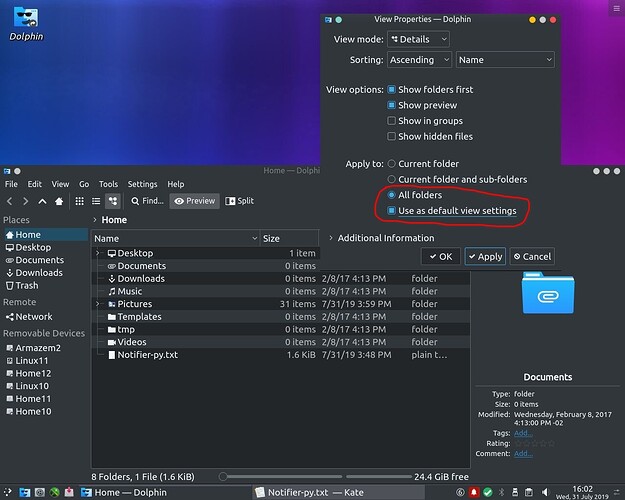Switch to Compact view mode icon

tap(96, 201)
